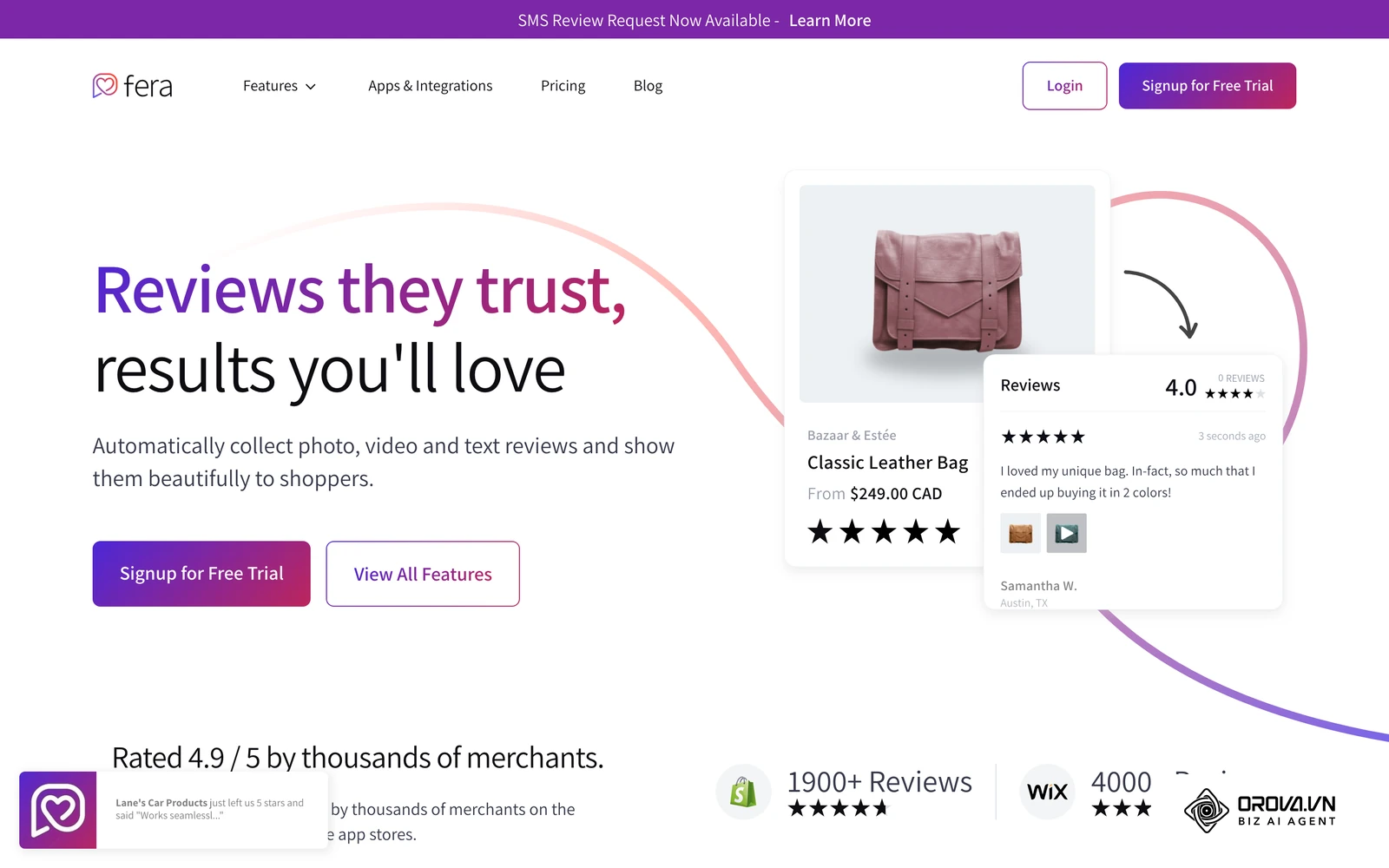Go to the Pricing page
Image resolution: width=1389 pixels, height=868 pixels.
[x=563, y=86]
